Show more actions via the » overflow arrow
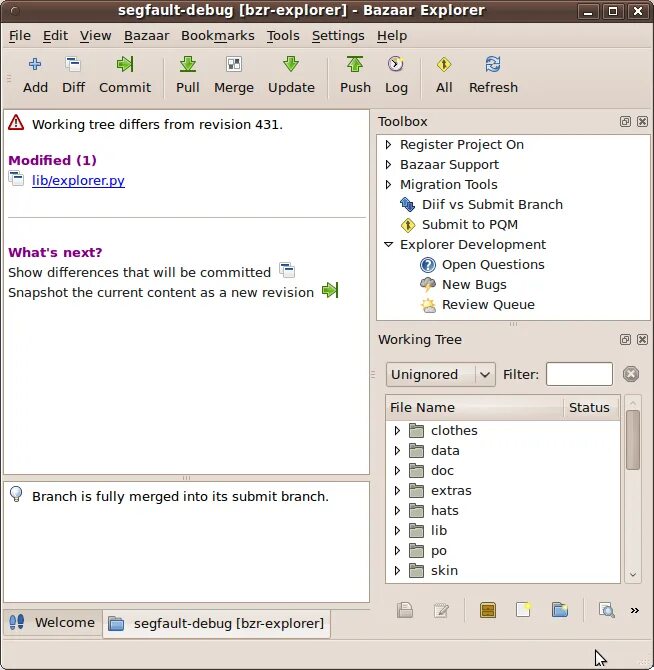Image resolution: width=654 pixels, height=670 pixels. coord(635,610)
